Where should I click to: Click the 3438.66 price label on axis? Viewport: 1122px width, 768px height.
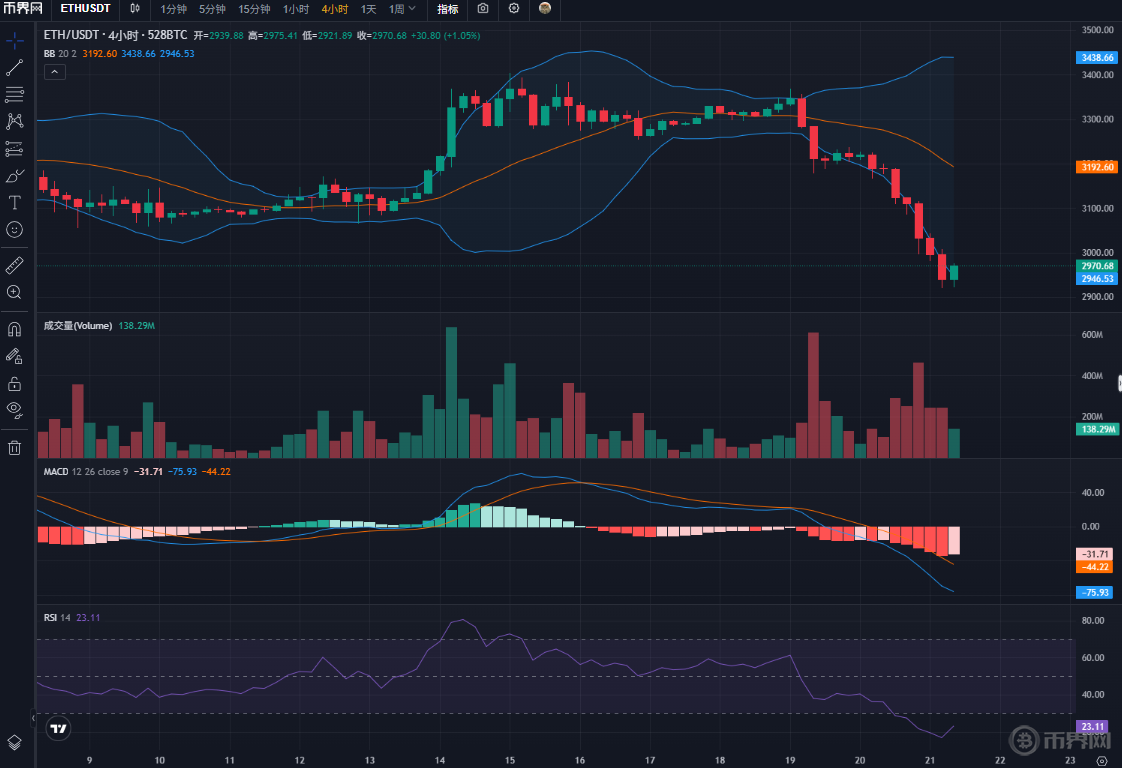pyautogui.click(x=1096, y=58)
